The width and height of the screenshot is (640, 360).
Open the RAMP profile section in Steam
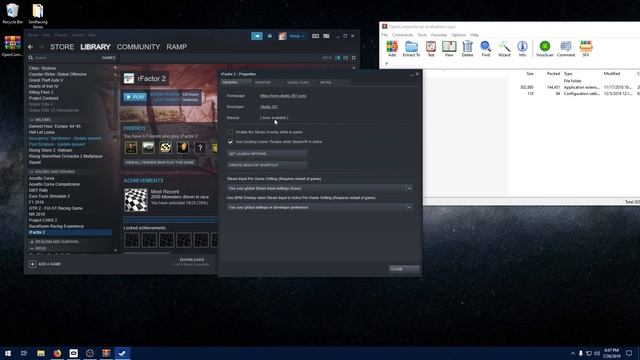pos(177,47)
